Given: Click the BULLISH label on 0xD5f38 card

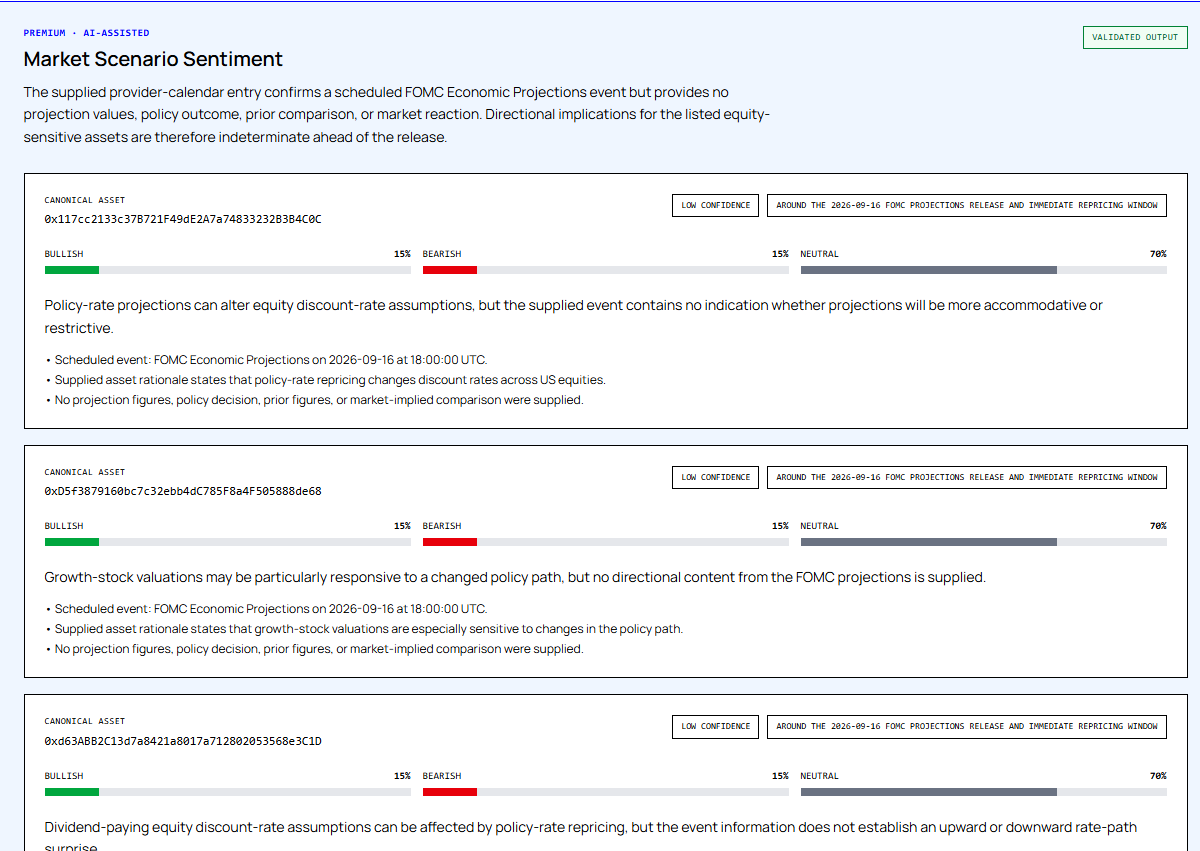Looking at the screenshot, I should tap(64, 526).
